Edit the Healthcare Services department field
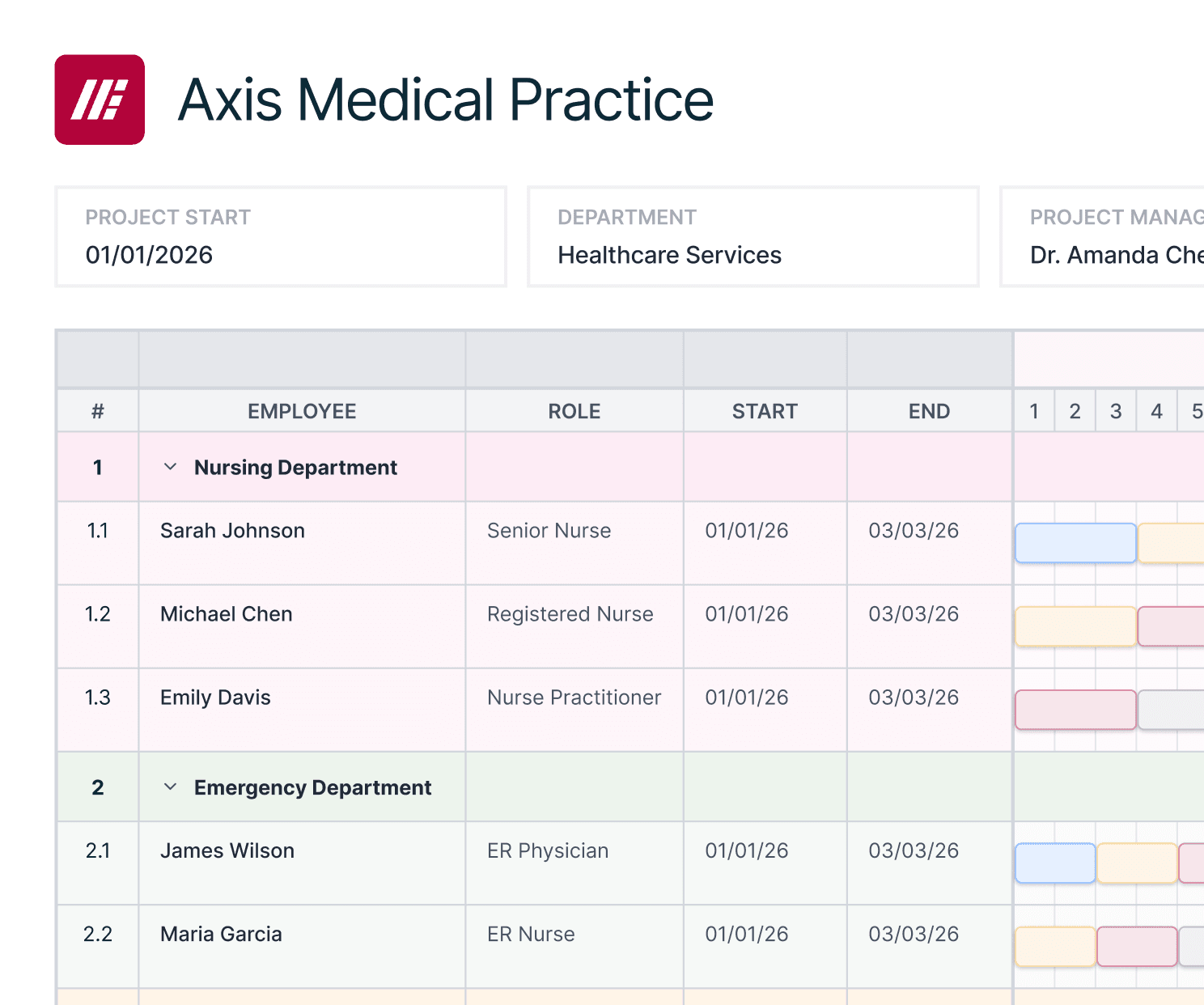Image resolution: width=1204 pixels, height=1005 pixels. 752,237
